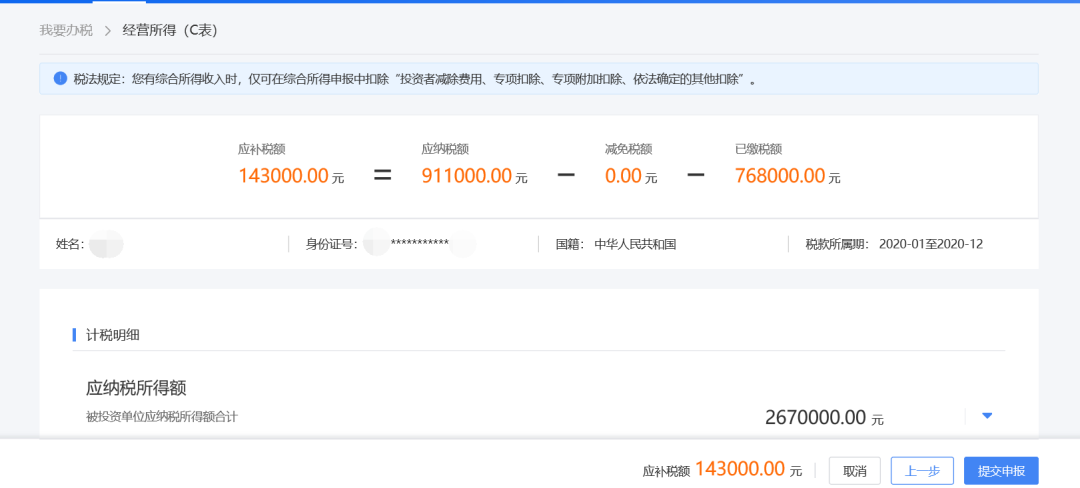Click the 2670000.00 taxable income total
1080x488 pixels.
(815, 418)
